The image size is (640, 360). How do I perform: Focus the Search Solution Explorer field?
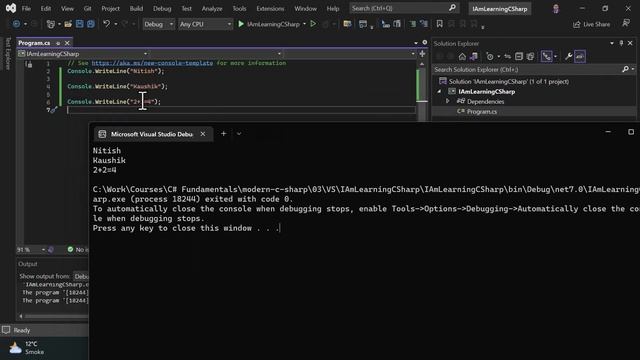[527, 69]
